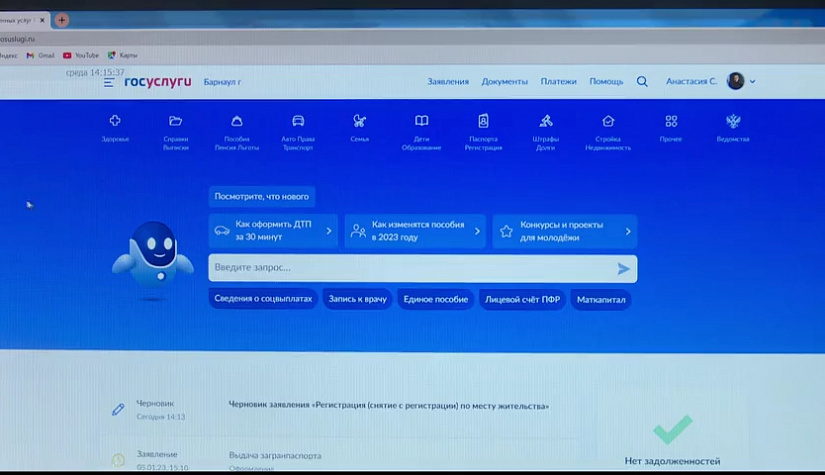
Task: Expand the profile dropdown arrow next to avatar
Action: pos(752,82)
